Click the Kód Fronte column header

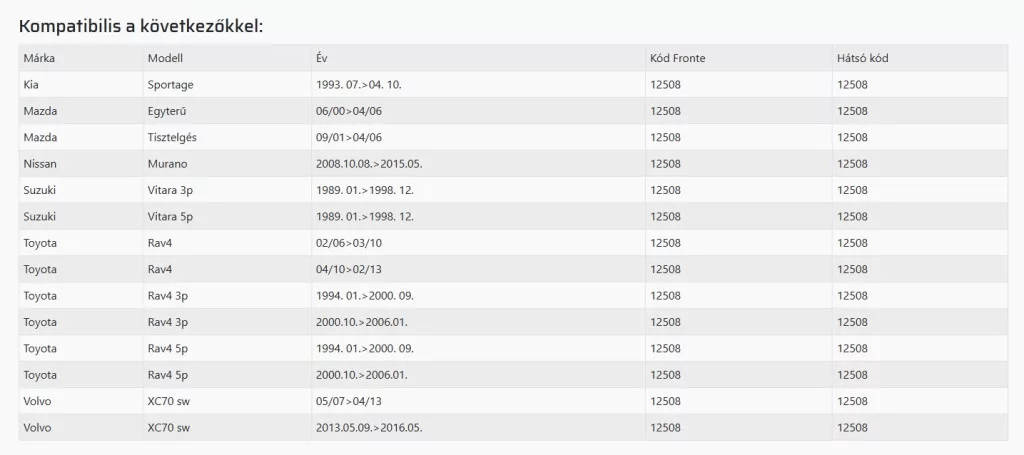[x=677, y=58]
